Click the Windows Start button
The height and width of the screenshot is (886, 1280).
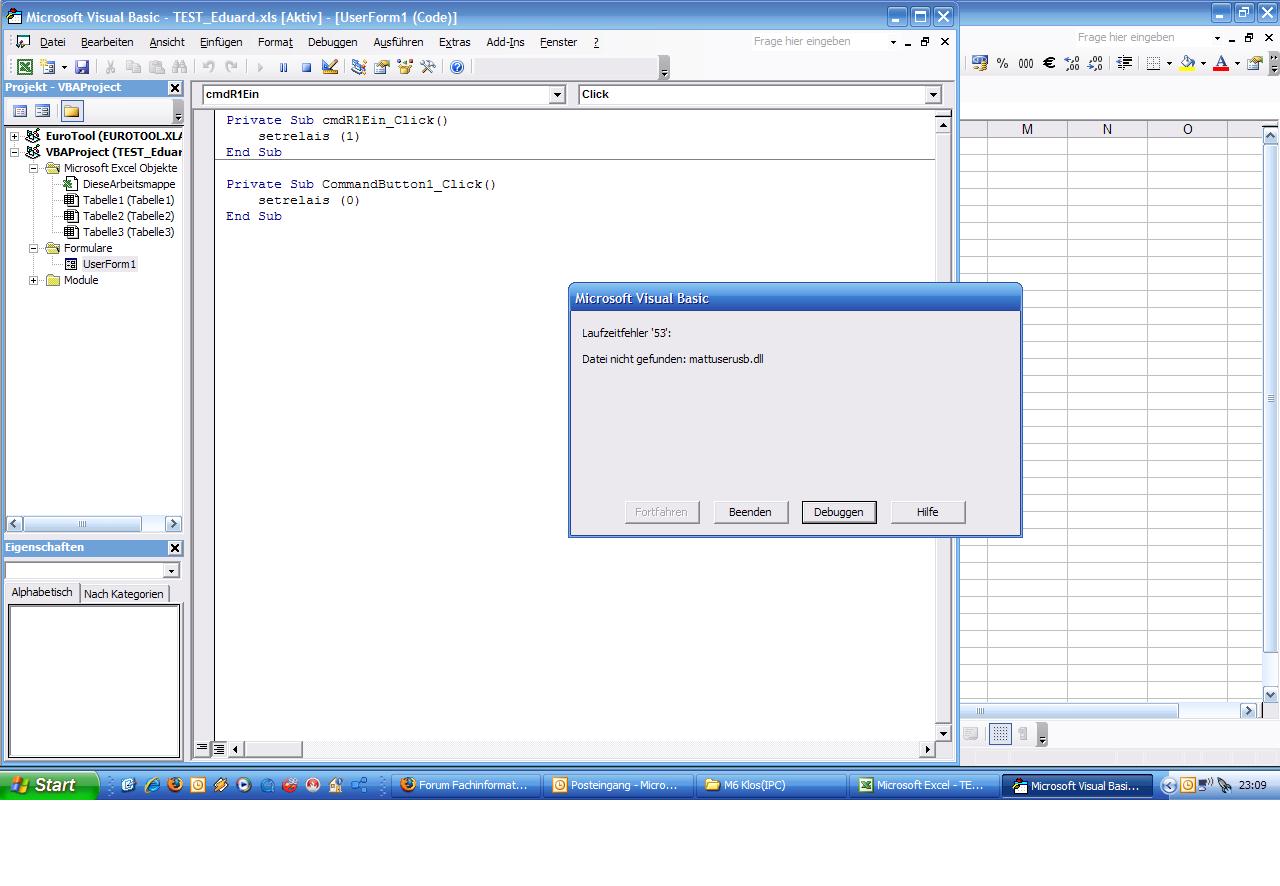click(49, 786)
